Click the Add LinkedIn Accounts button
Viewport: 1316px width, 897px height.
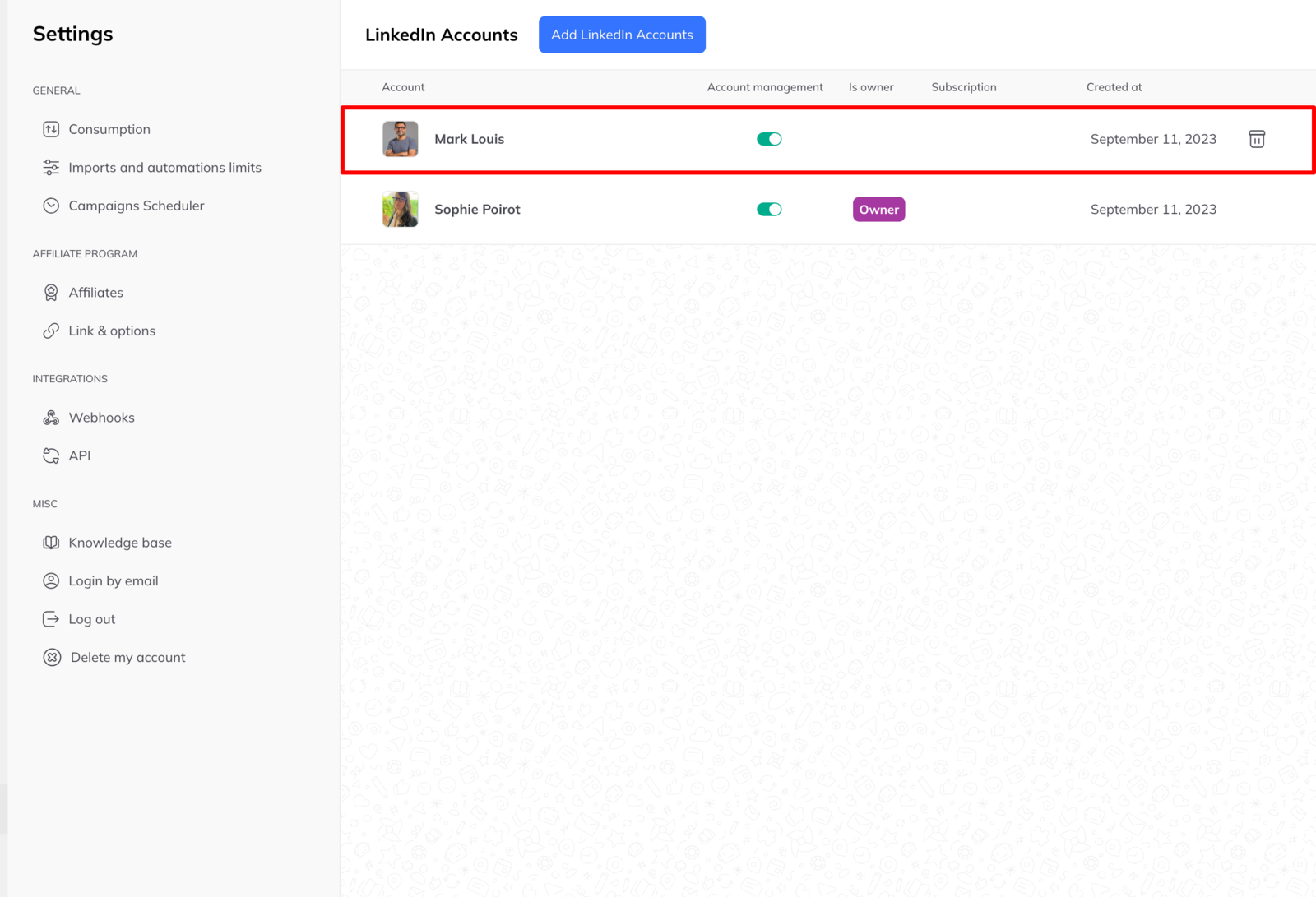click(x=622, y=35)
